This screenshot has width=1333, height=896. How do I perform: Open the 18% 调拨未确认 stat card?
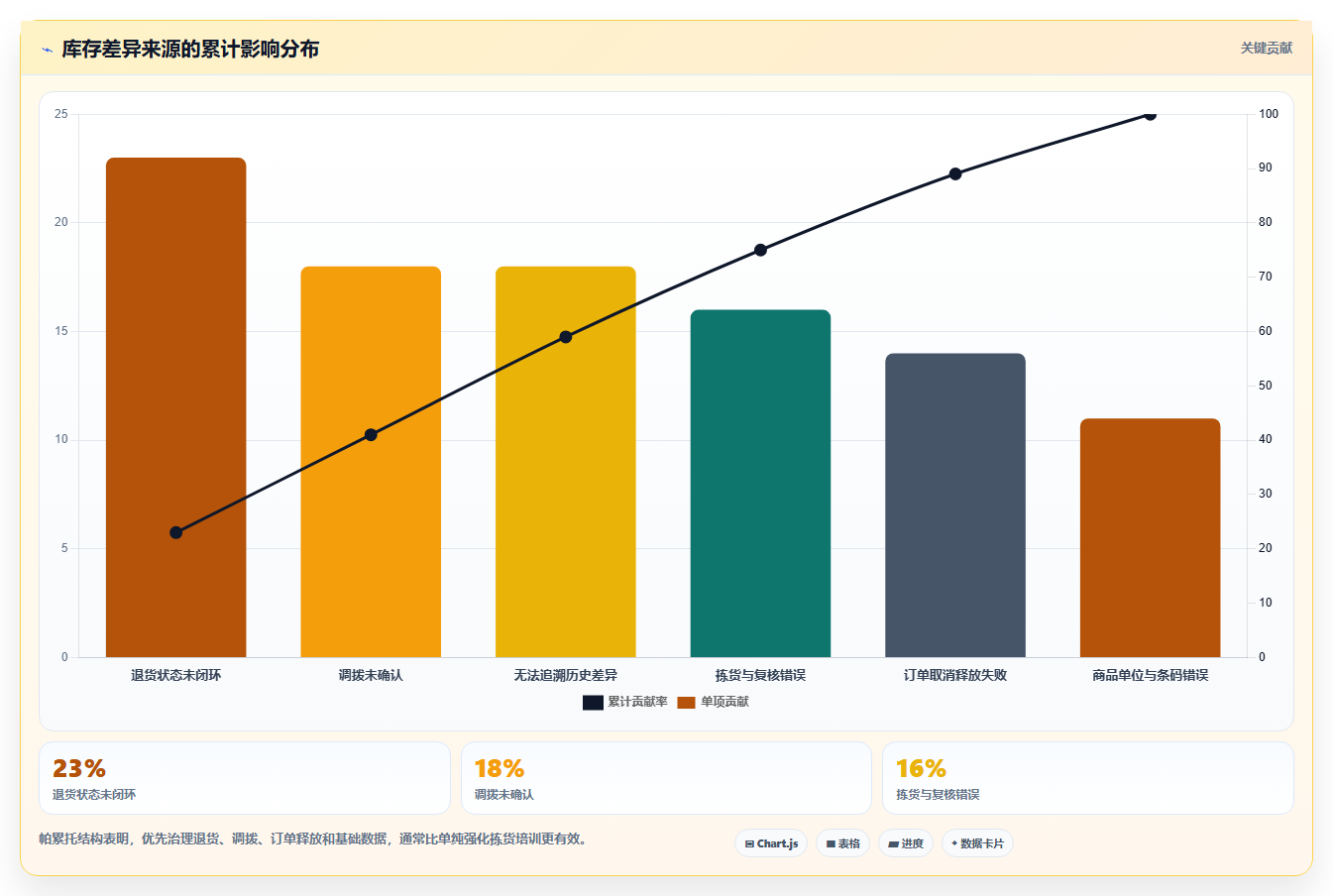[666, 778]
